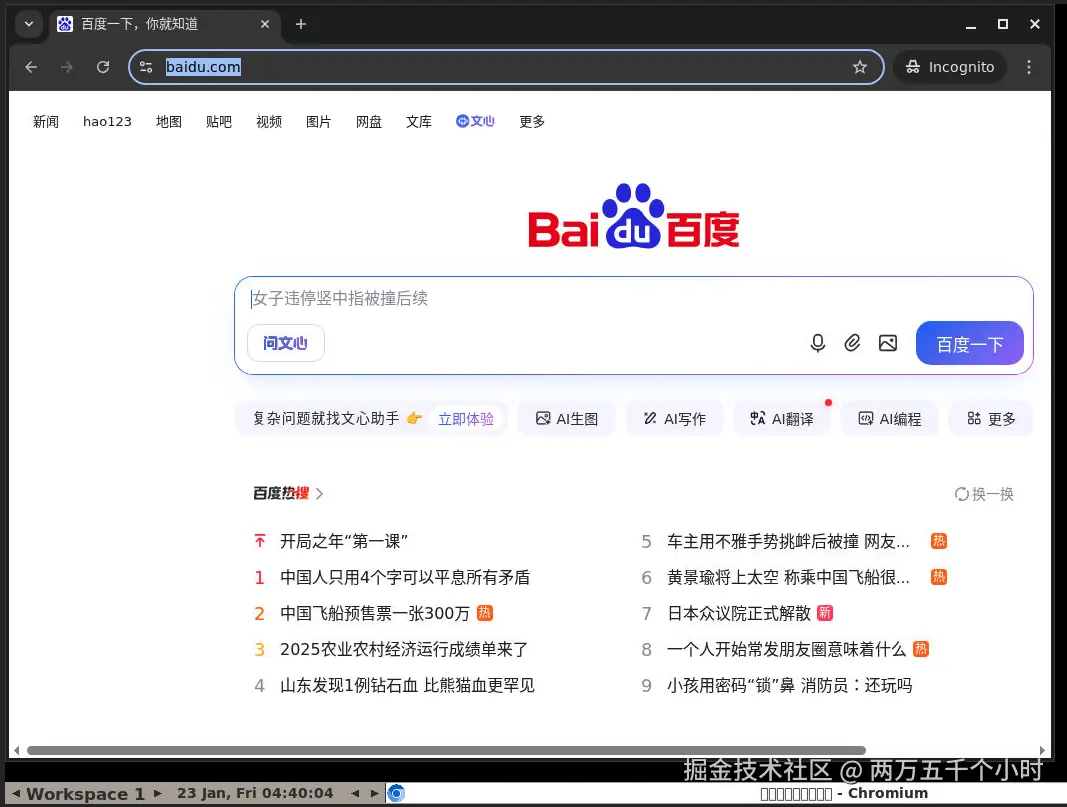Click the baidu.com address bar
The image size is (1067, 807).
click(x=506, y=67)
